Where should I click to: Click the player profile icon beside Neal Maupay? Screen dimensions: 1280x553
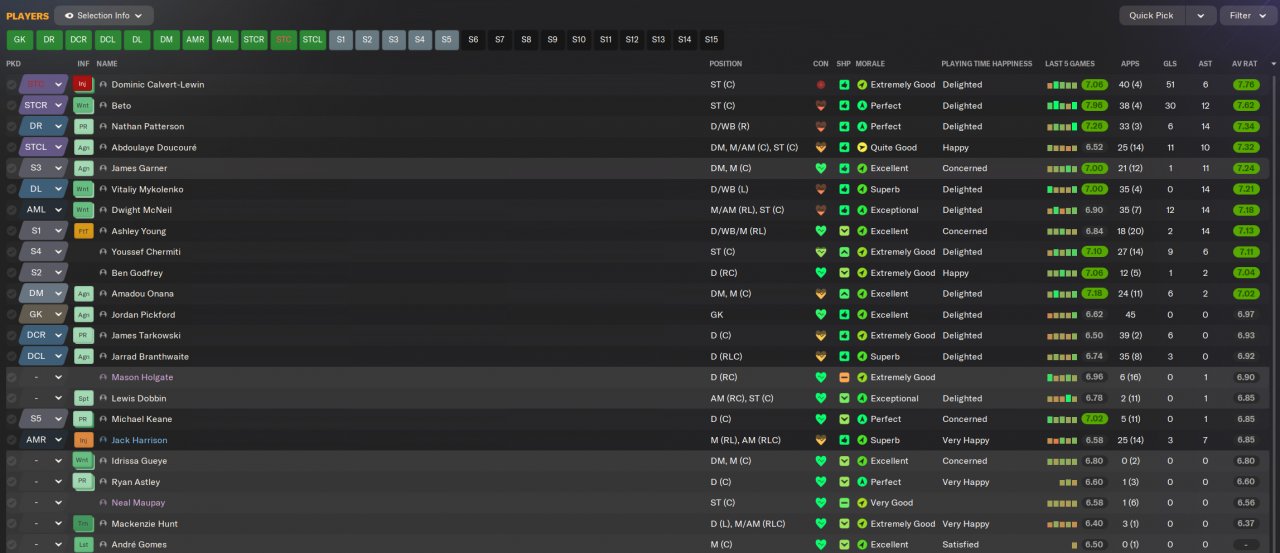(103, 503)
